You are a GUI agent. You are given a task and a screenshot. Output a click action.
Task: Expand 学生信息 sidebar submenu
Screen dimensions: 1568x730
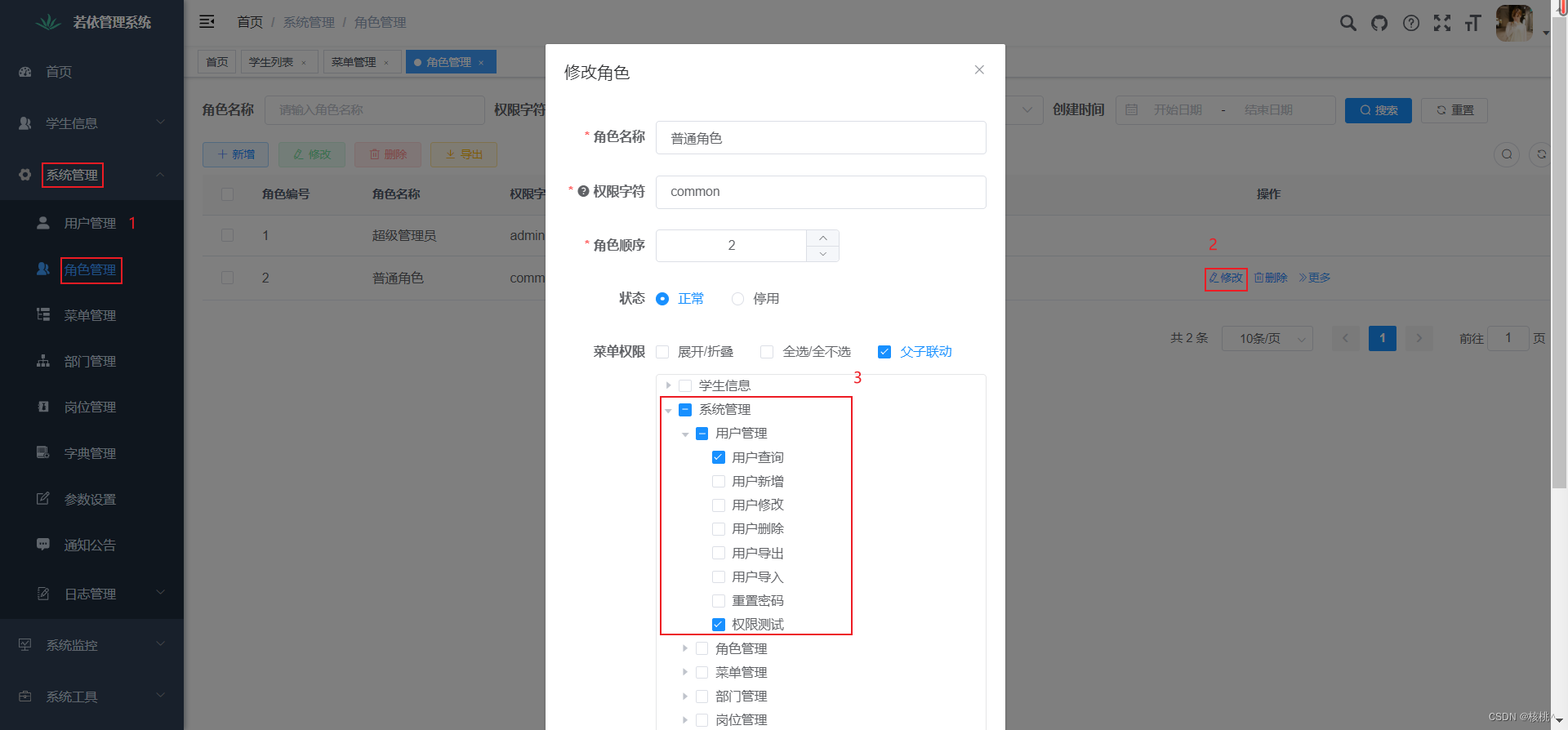(x=91, y=123)
